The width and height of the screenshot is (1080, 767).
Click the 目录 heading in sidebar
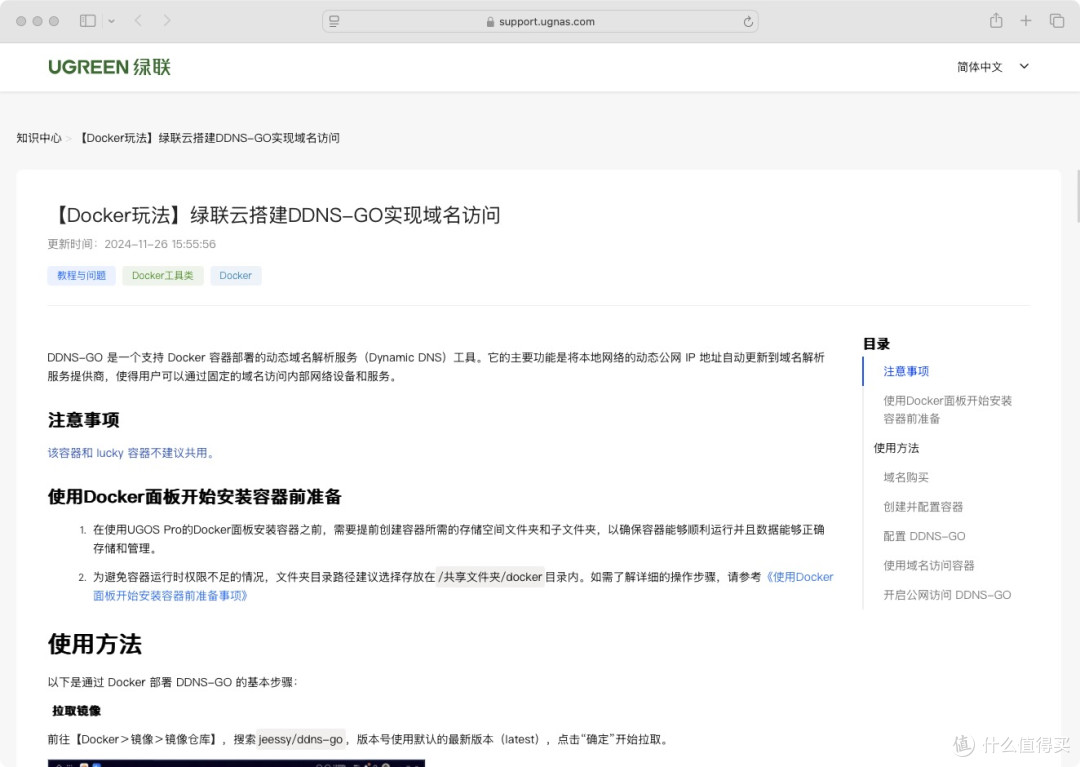pyautogui.click(x=876, y=344)
